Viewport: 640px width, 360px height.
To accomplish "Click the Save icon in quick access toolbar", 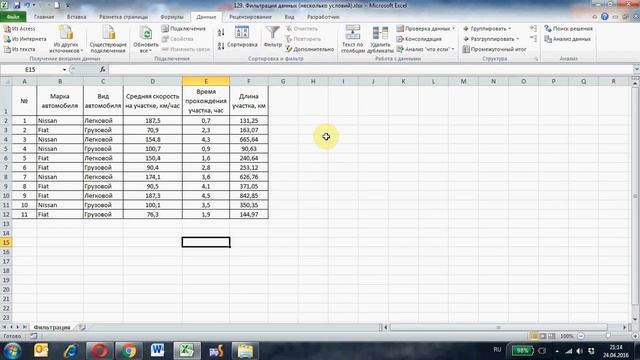I will (x=17, y=5).
